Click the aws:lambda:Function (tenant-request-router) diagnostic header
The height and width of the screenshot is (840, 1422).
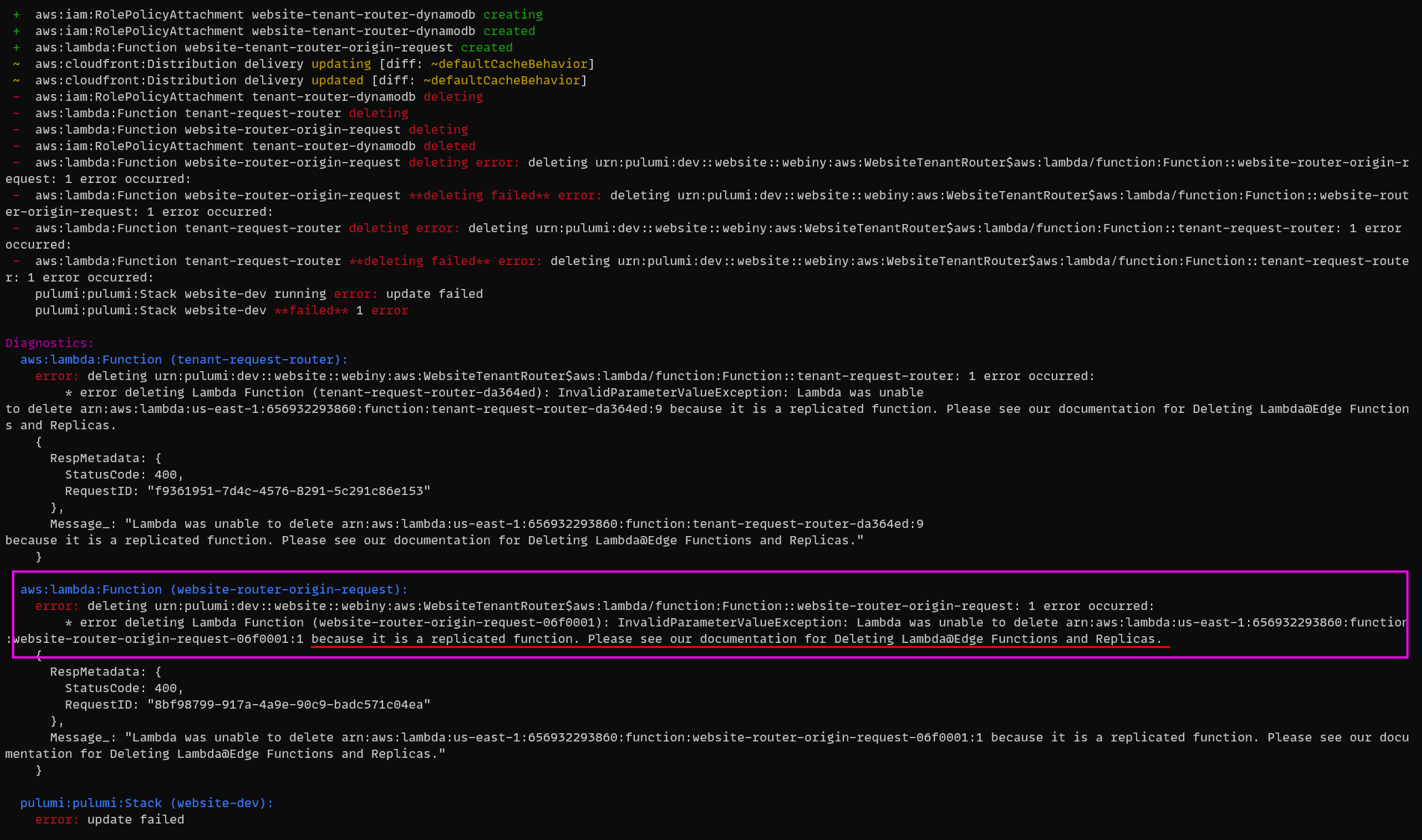click(183, 359)
